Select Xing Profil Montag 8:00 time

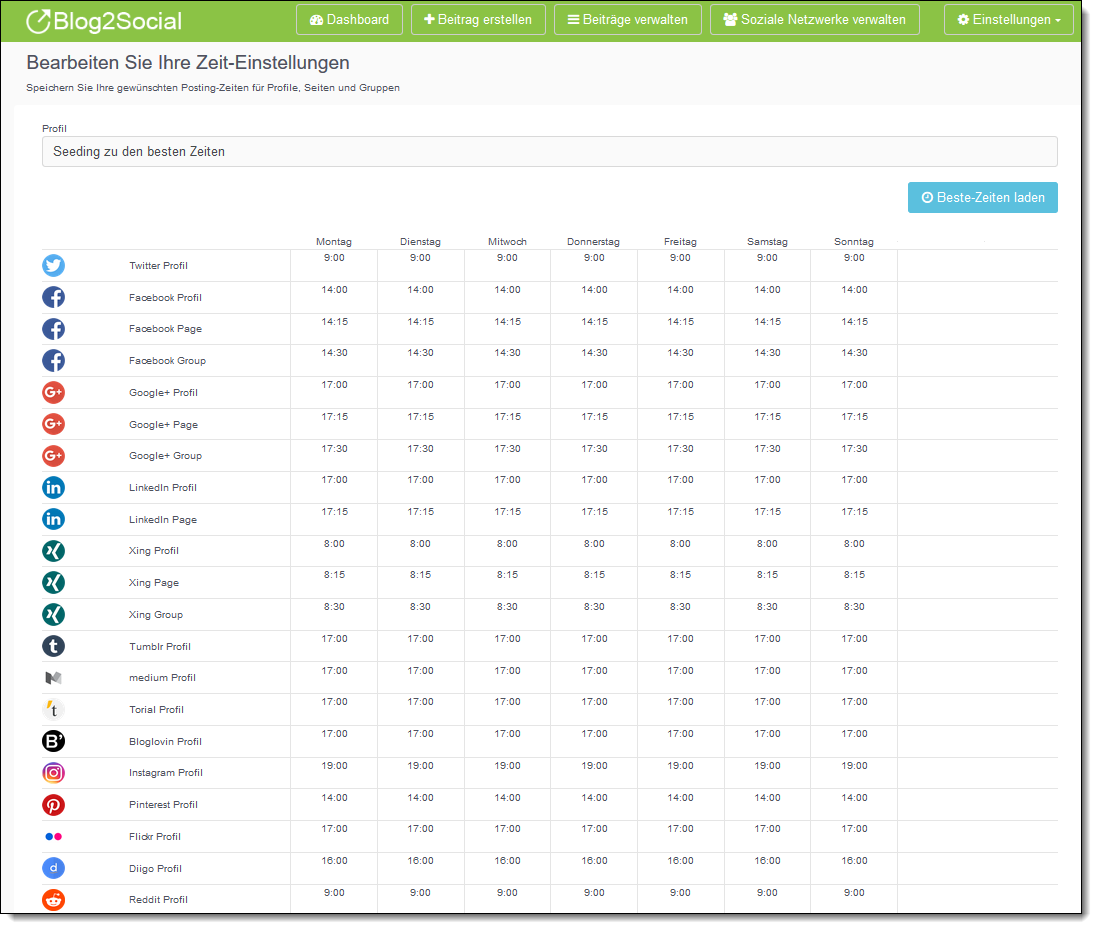pyautogui.click(x=334, y=544)
